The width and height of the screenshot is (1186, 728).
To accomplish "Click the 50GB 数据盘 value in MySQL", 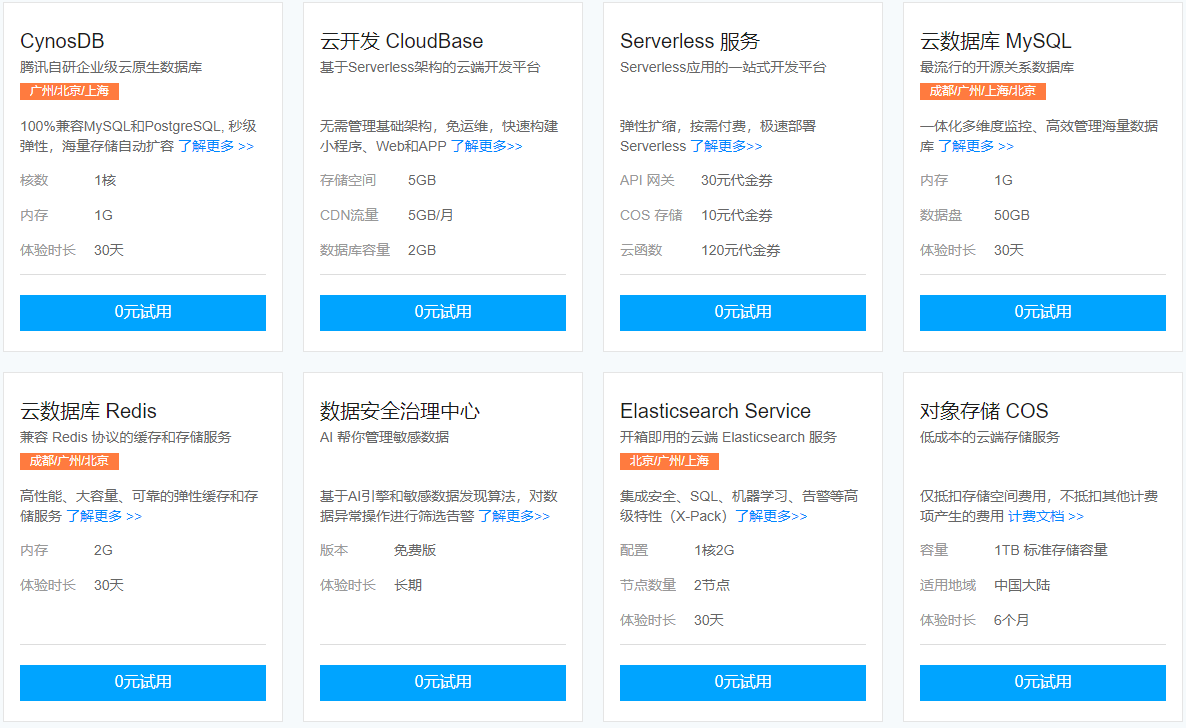I will click(1012, 215).
